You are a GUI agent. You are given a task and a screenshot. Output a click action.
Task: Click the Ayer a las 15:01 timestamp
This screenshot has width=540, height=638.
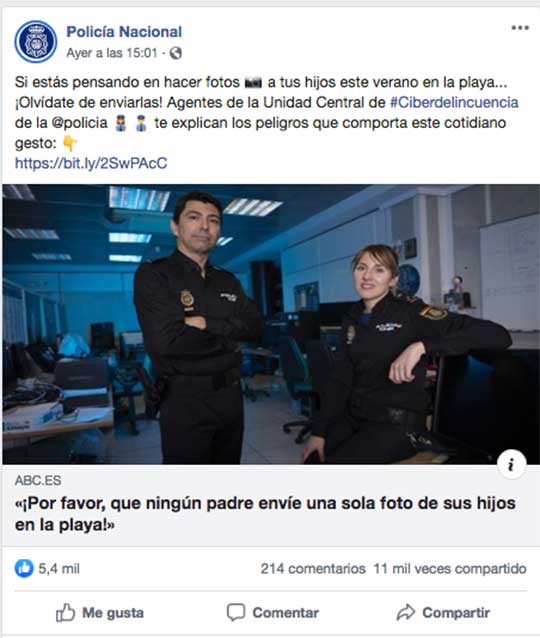coord(112,53)
